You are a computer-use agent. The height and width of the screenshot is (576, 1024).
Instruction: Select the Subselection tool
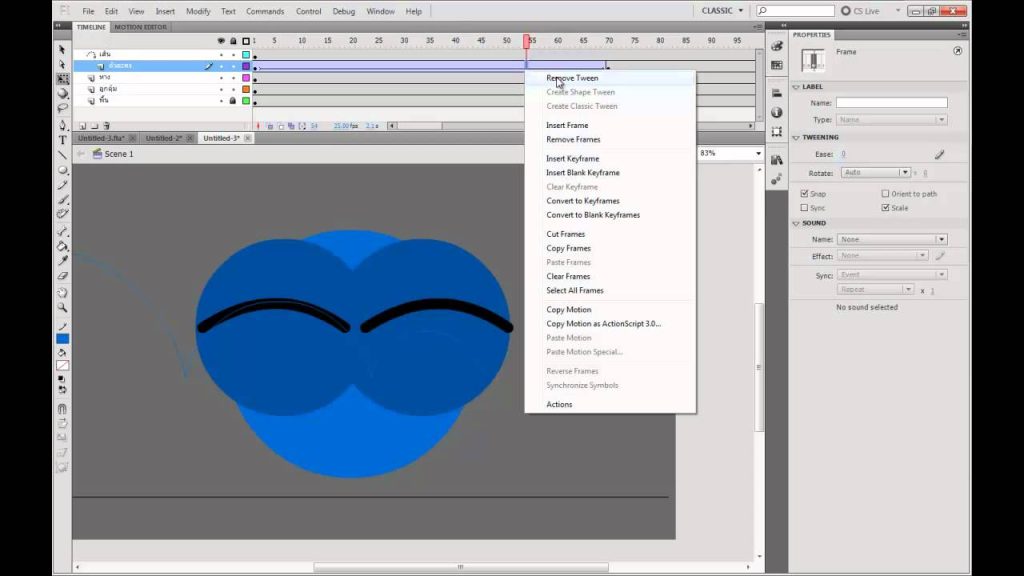click(x=62, y=64)
